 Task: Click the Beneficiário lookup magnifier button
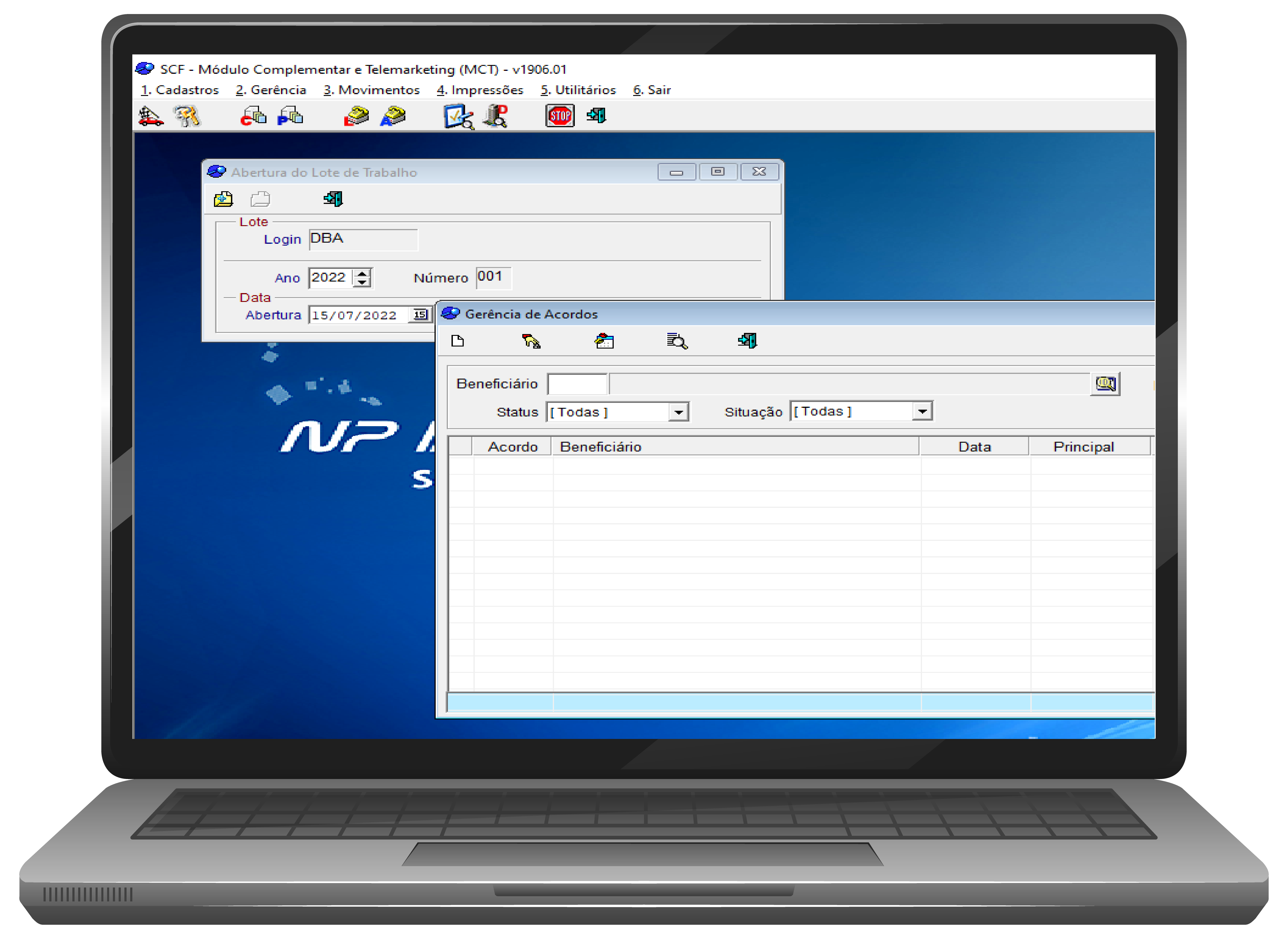1105,384
